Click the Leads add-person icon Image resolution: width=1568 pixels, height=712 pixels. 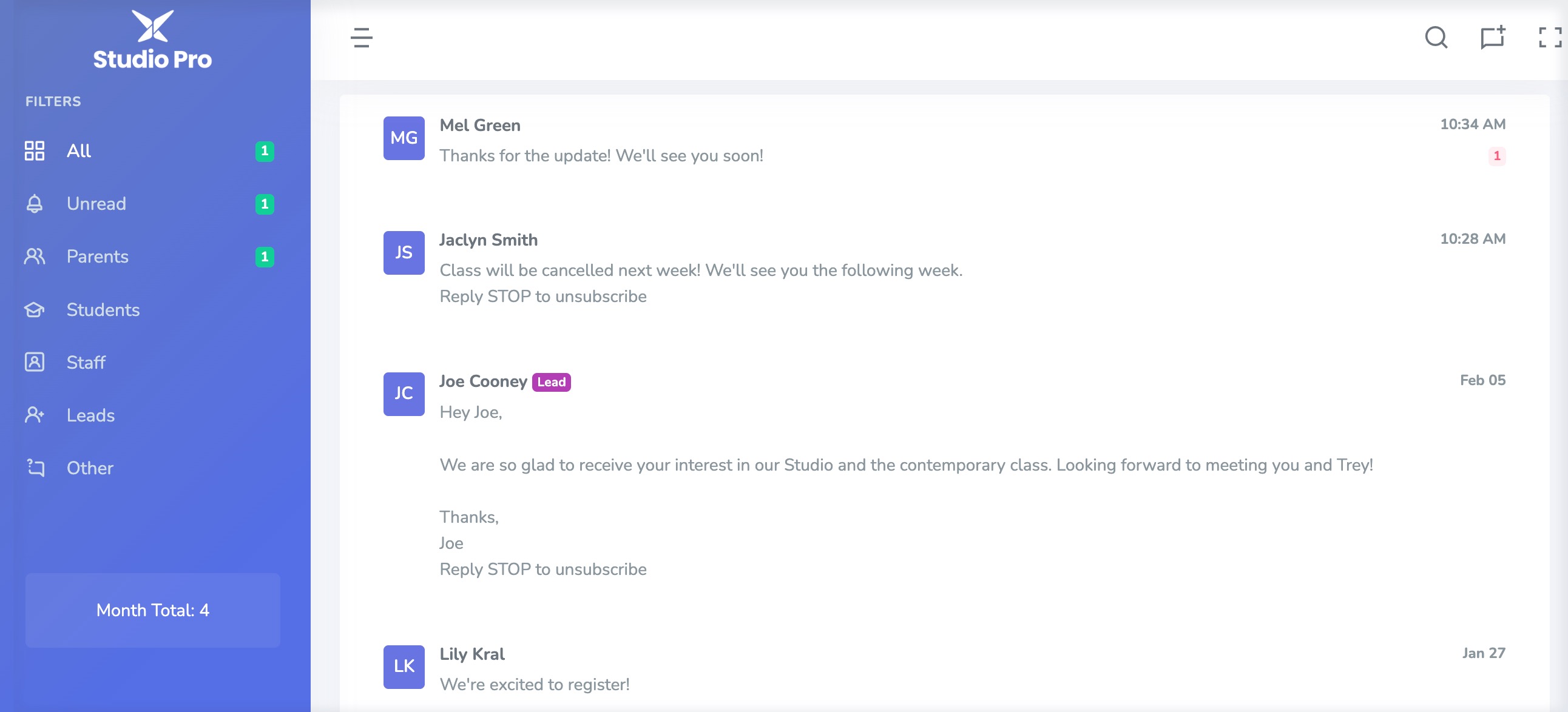(x=35, y=415)
